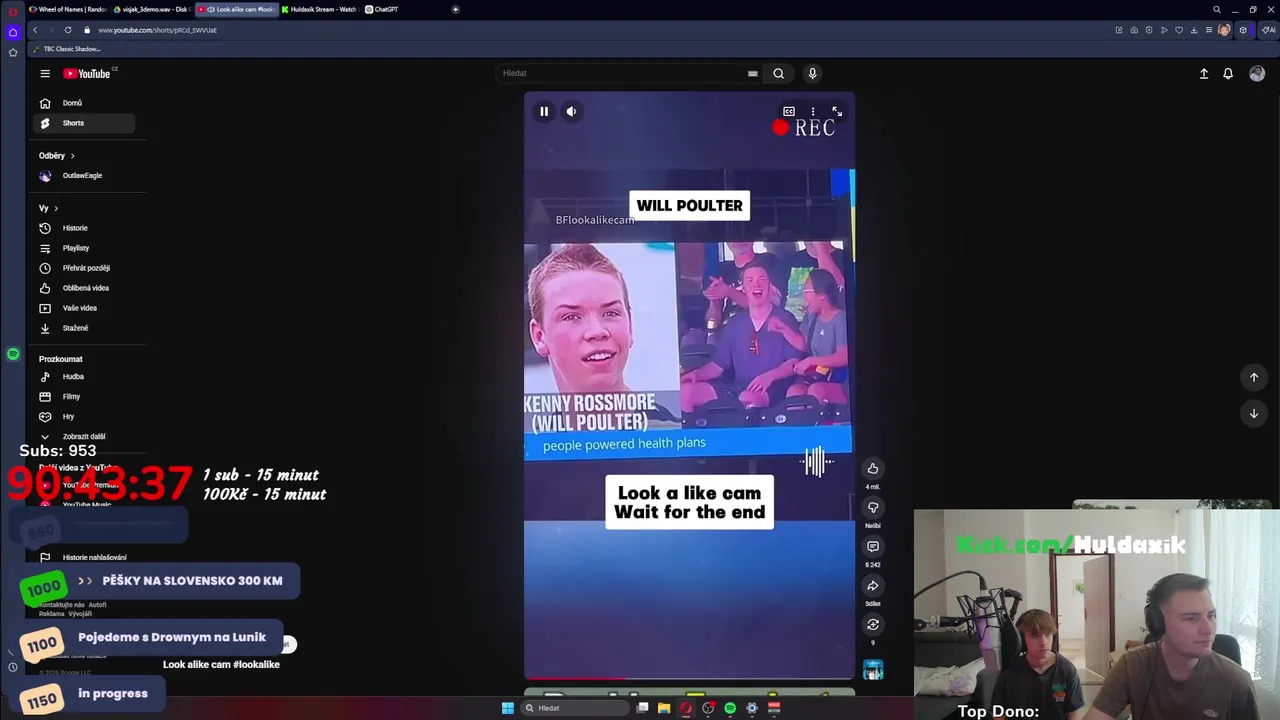The height and width of the screenshot is (720, 1280).
Task: Open the Short's three-dot options menu
Action: [813, 111]
